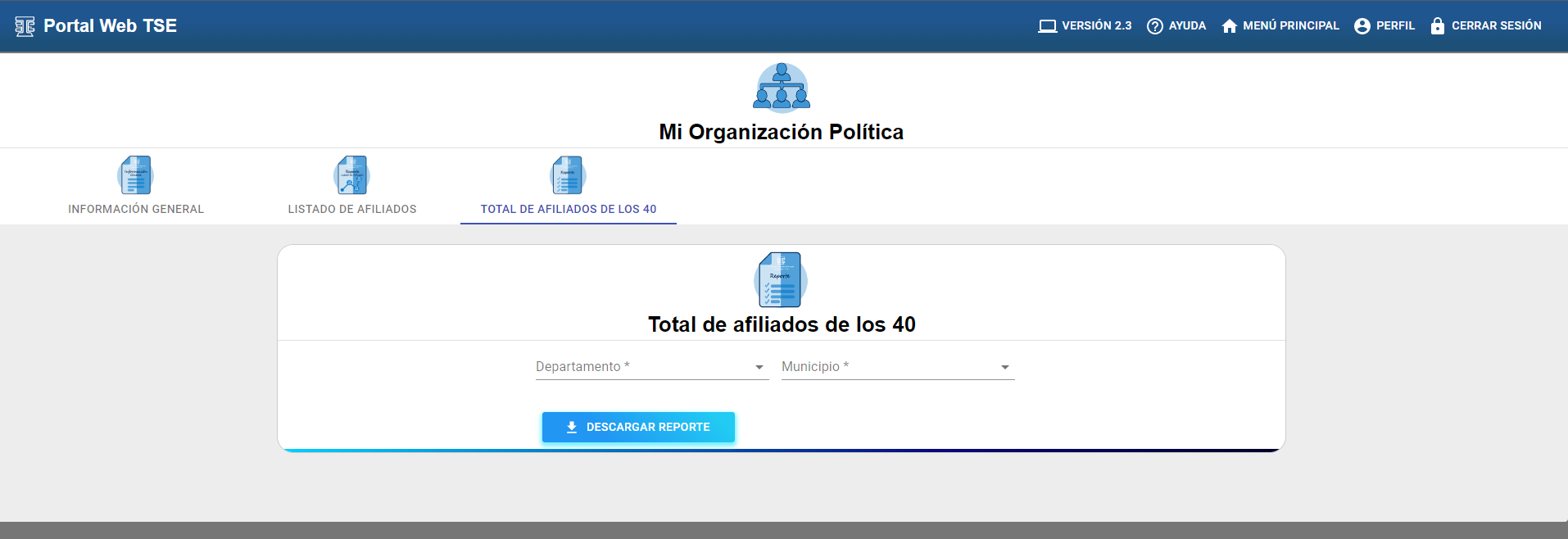Click the question mark help icon

pyautogui.click(x=1154, y=26)
